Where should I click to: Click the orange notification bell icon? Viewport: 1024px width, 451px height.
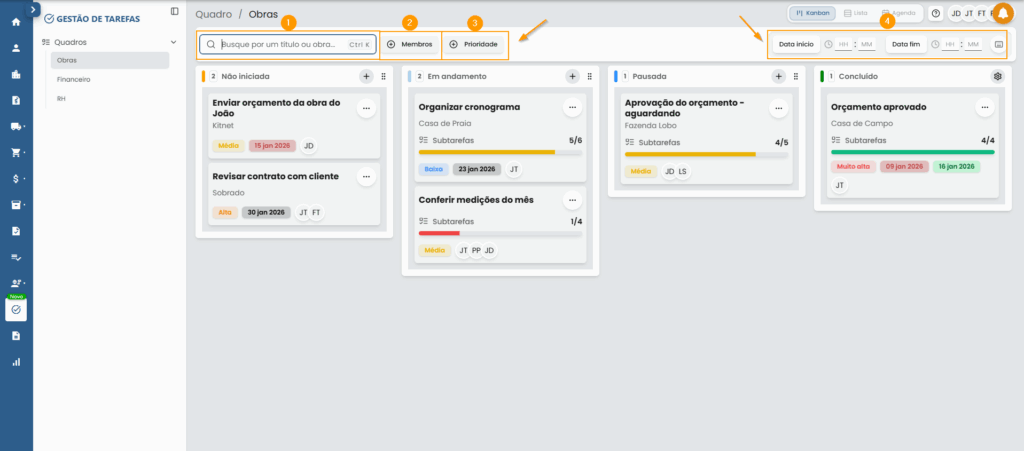pos(1002,13)
